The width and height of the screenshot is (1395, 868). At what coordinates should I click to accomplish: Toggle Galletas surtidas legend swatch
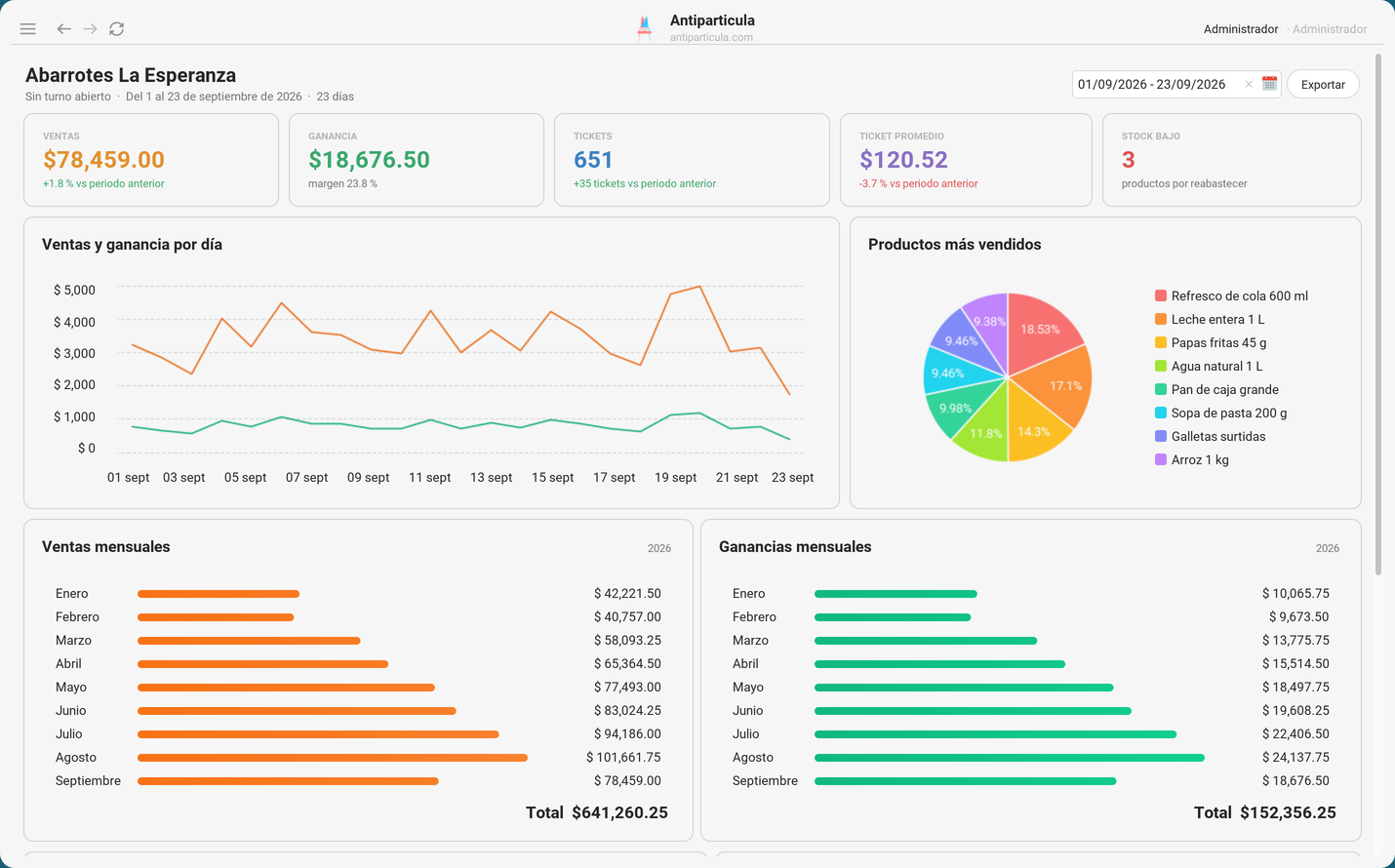pyautogui.click(x=1161, y=436)
